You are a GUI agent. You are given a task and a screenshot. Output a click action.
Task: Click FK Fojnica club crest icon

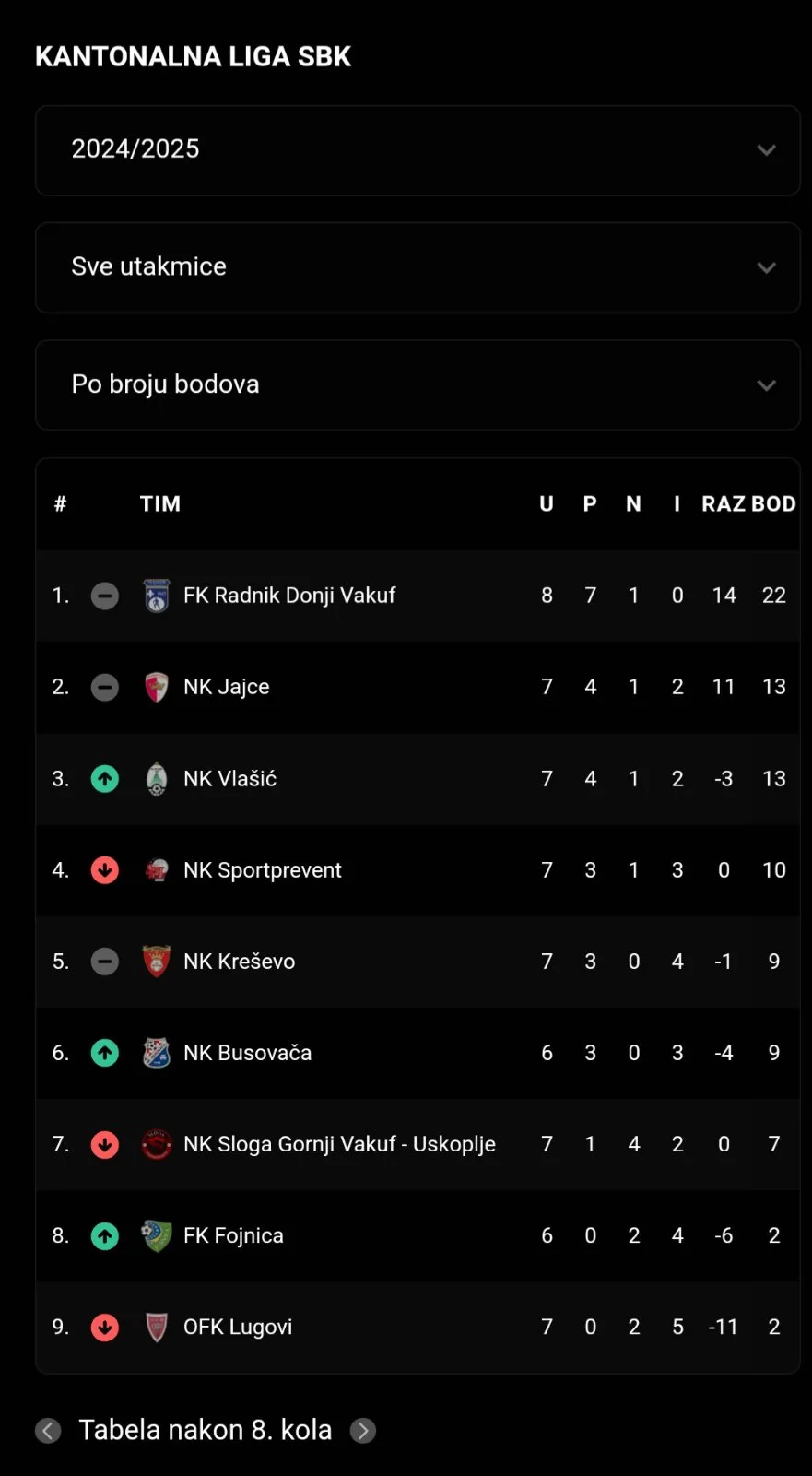pos(157,1235)
